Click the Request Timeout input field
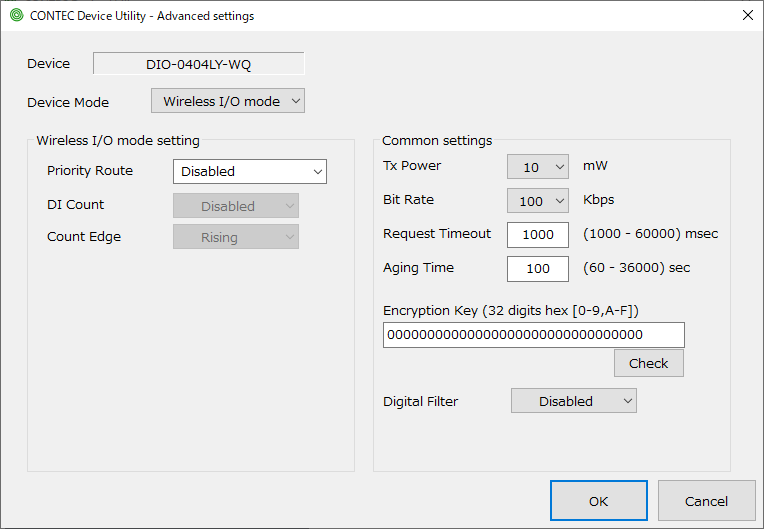 537,235
